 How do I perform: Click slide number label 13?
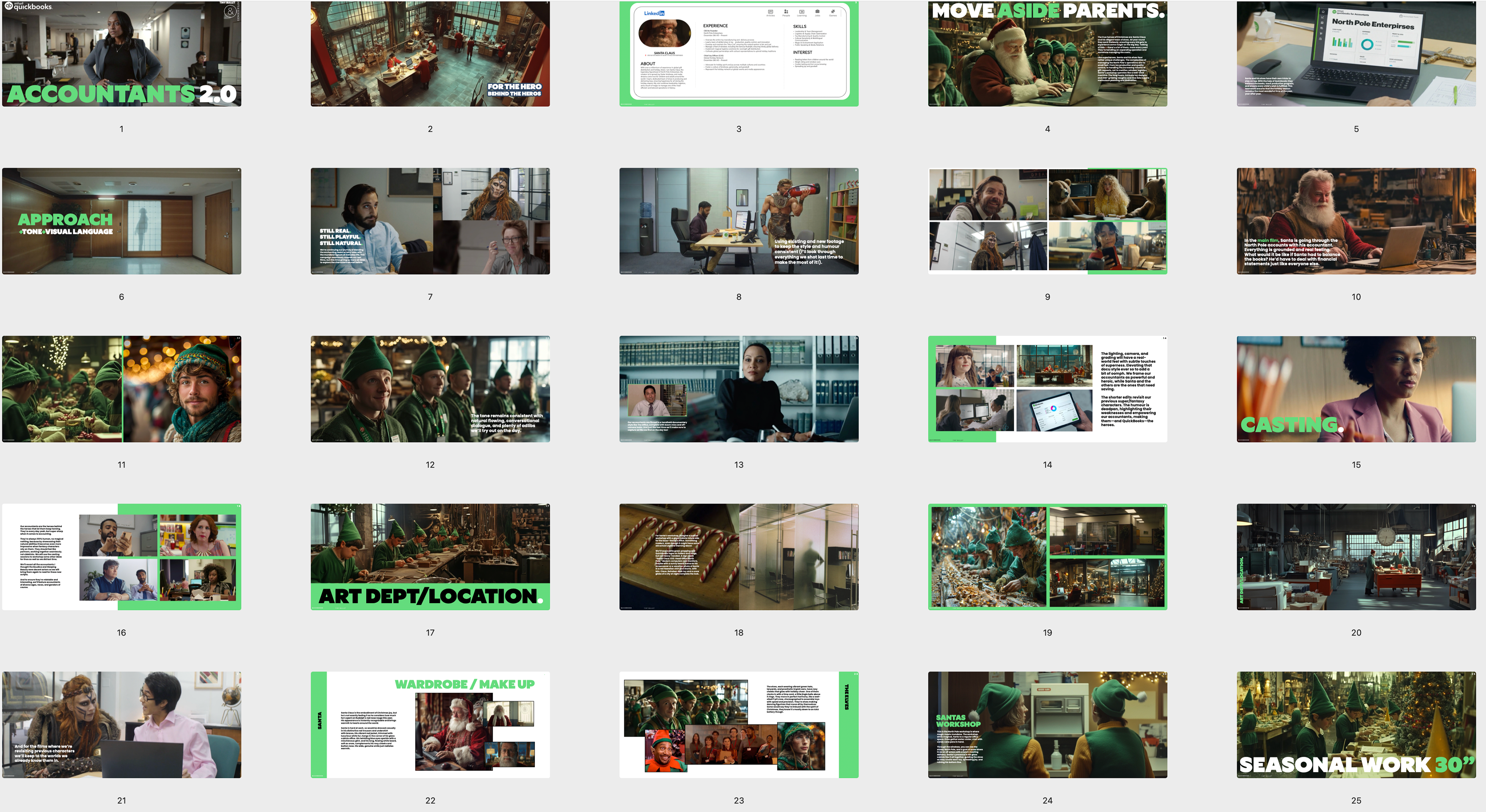point(738,465)
